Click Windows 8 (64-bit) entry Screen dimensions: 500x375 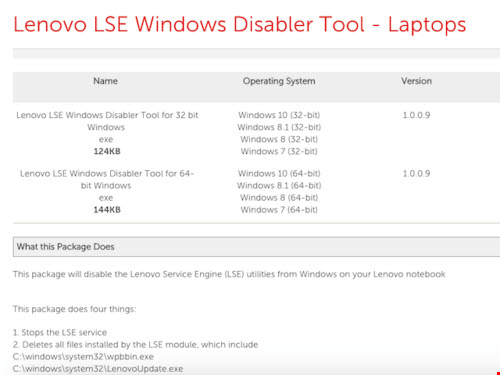tap(279, 198)
